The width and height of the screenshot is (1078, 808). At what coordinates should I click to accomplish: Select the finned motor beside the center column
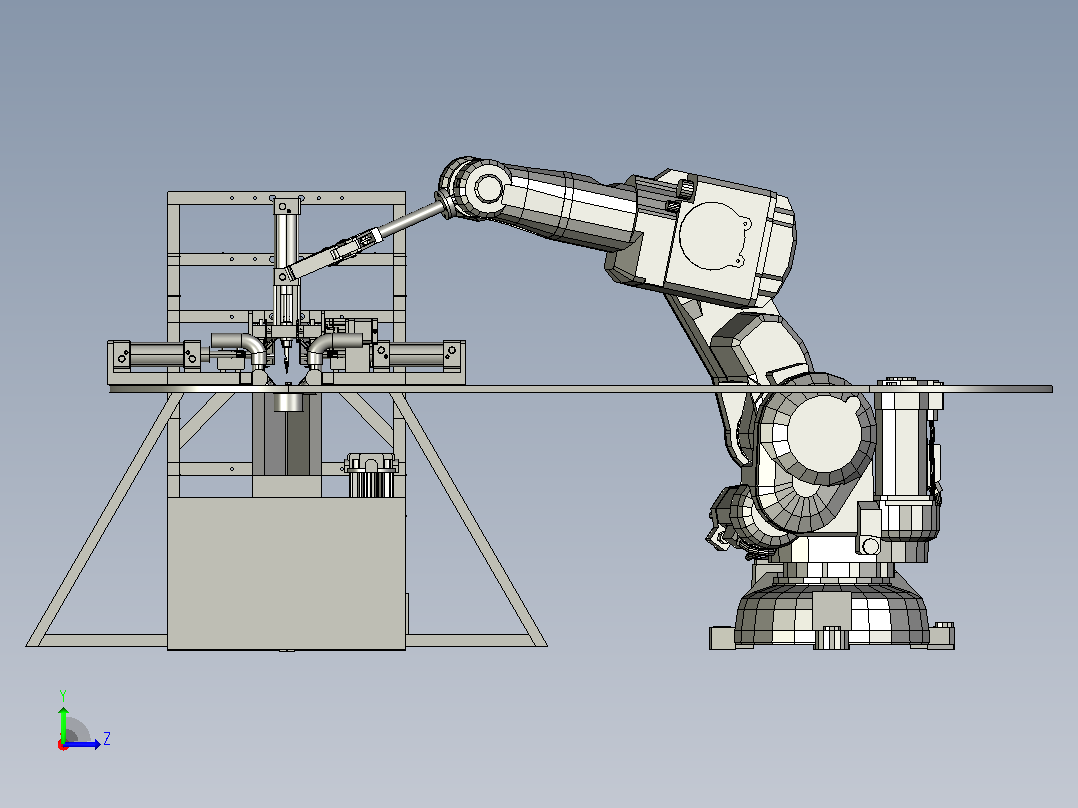click(373, 475)
